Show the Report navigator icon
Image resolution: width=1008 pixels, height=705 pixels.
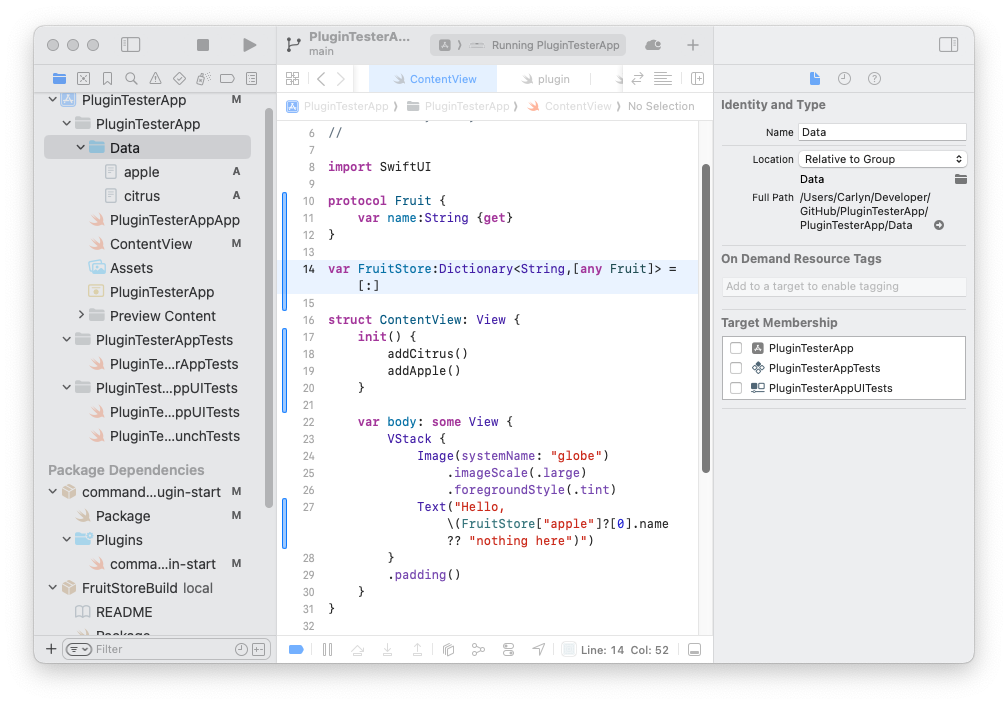coord(251,78)
